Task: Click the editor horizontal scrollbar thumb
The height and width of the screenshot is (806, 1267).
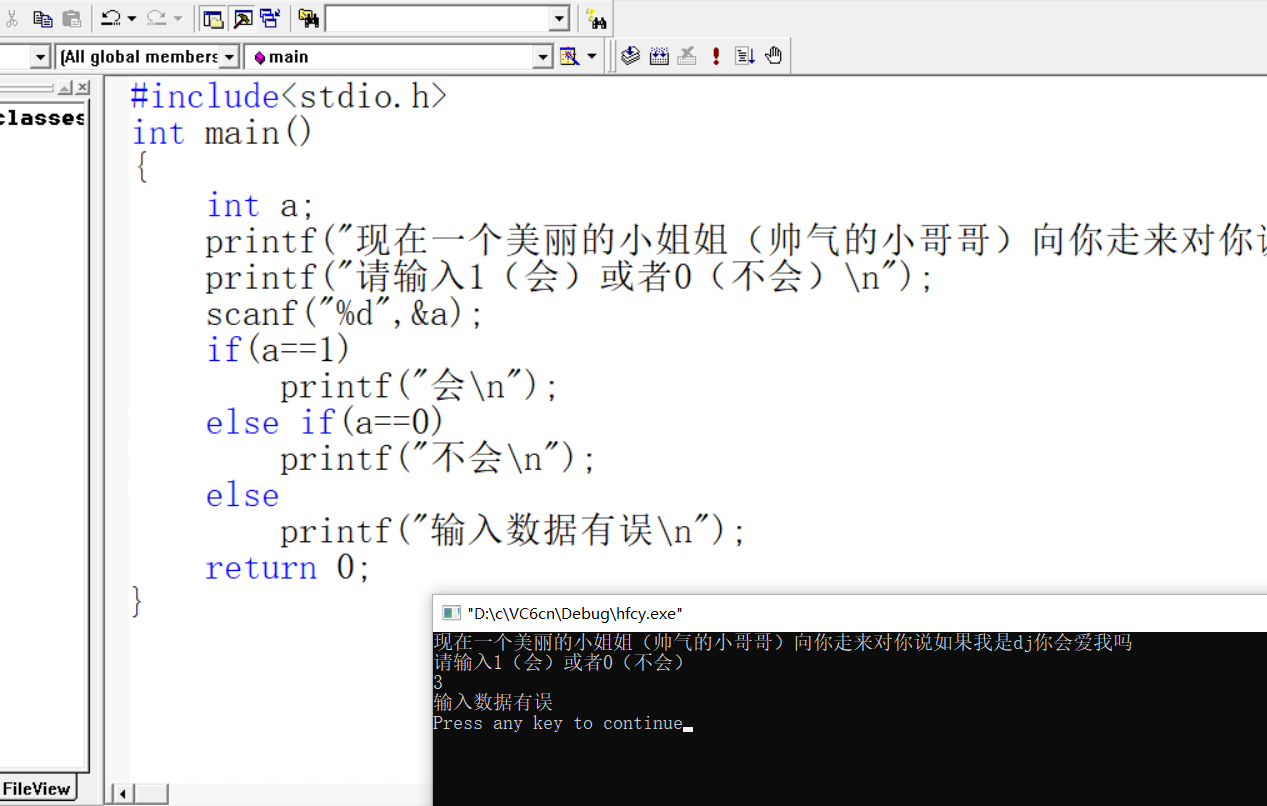Action: pyautogui.click(x=151, y=794)
